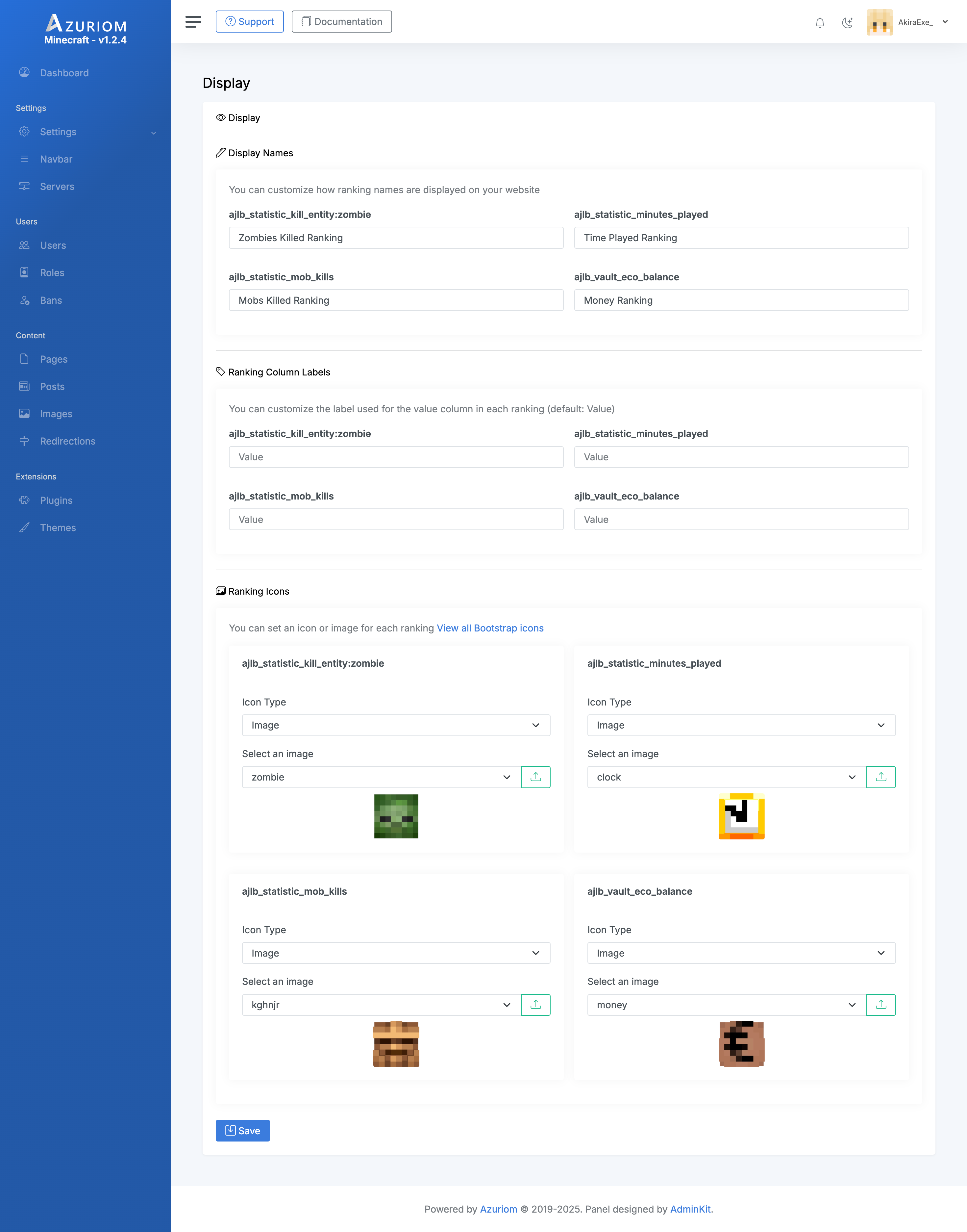Edit the Money Ranking name field
Viewport: 967px width, 1232px height.
[741, 300]
